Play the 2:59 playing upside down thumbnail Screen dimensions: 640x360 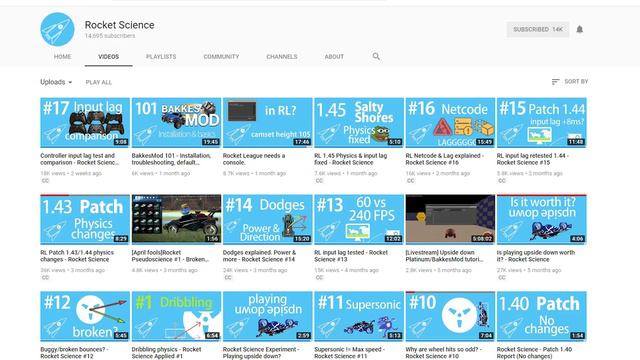pos(268,316)
